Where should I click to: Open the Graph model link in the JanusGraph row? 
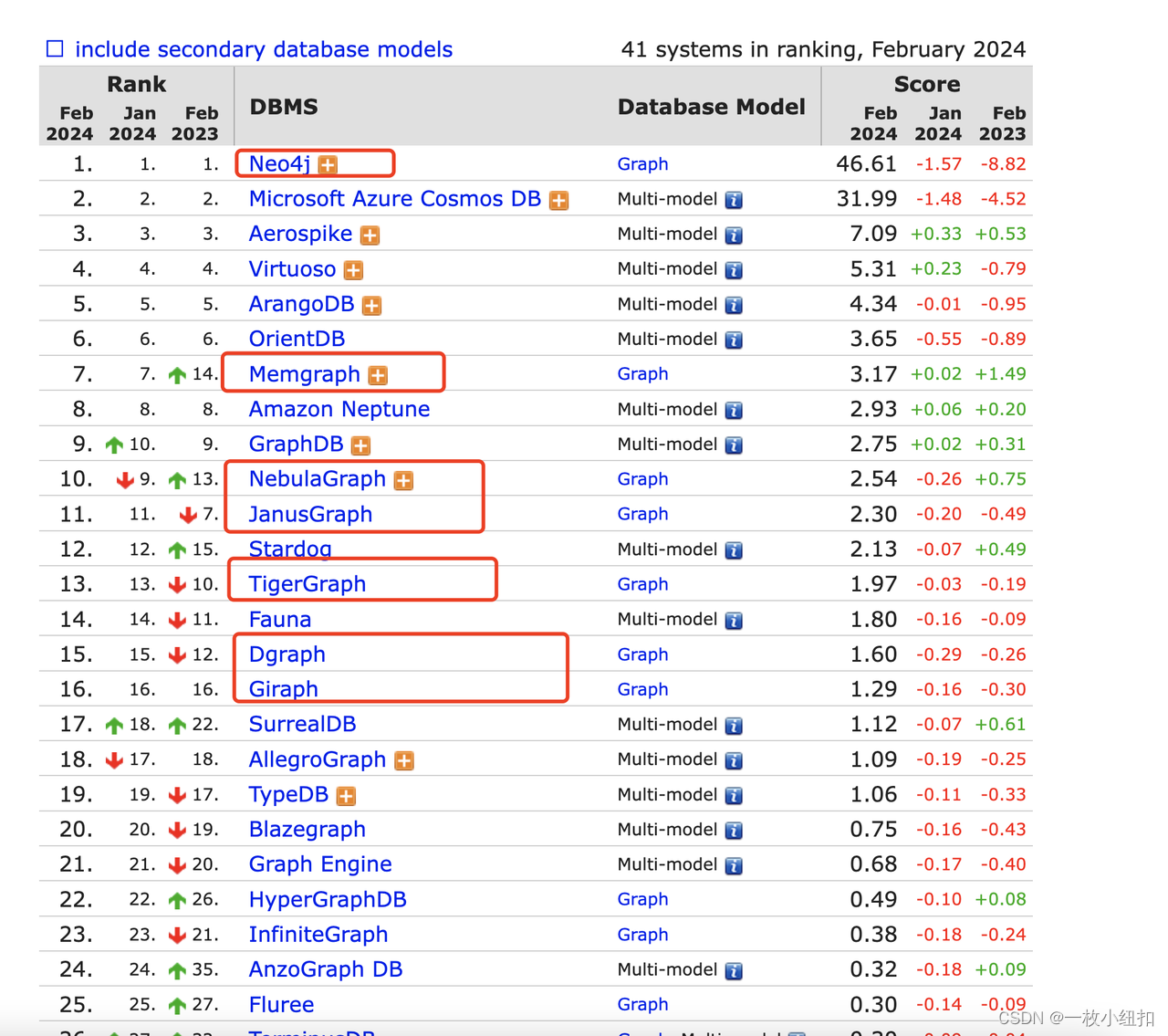642,514
